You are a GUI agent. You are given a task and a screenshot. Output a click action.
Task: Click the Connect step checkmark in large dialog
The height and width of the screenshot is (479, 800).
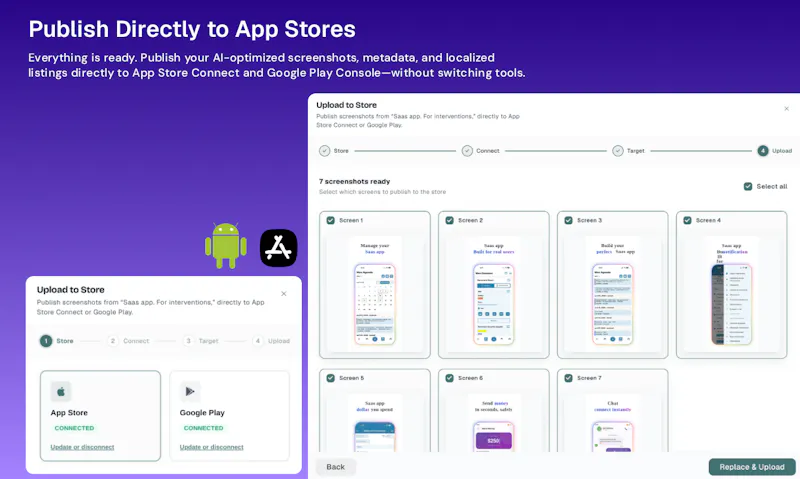467,151
